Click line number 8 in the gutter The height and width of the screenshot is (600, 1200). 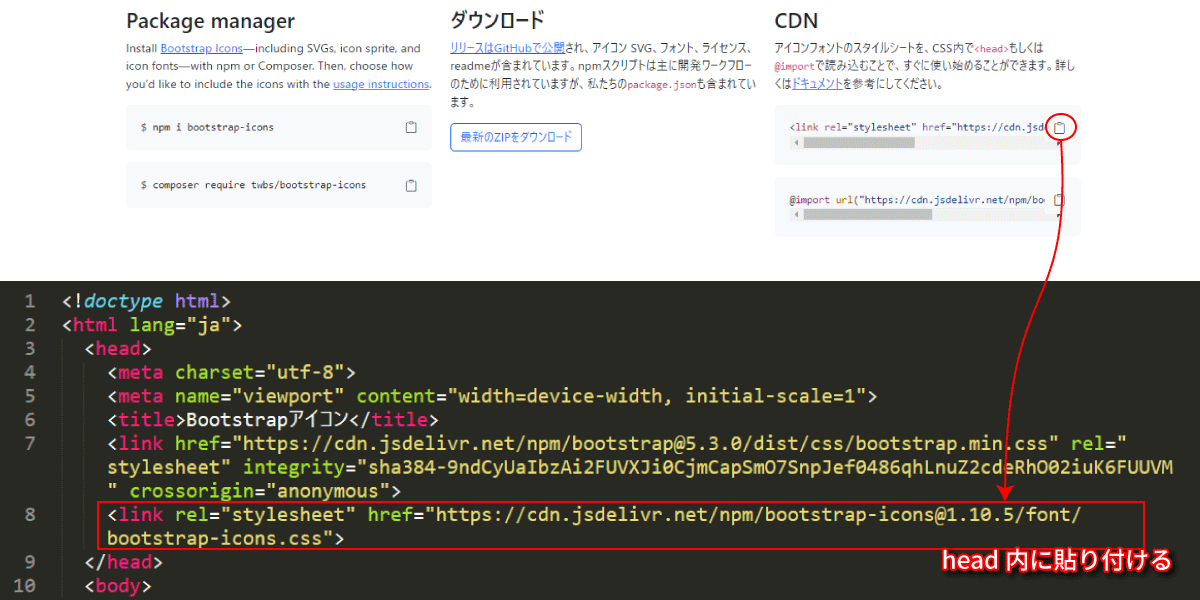click(x=29, y=515)
